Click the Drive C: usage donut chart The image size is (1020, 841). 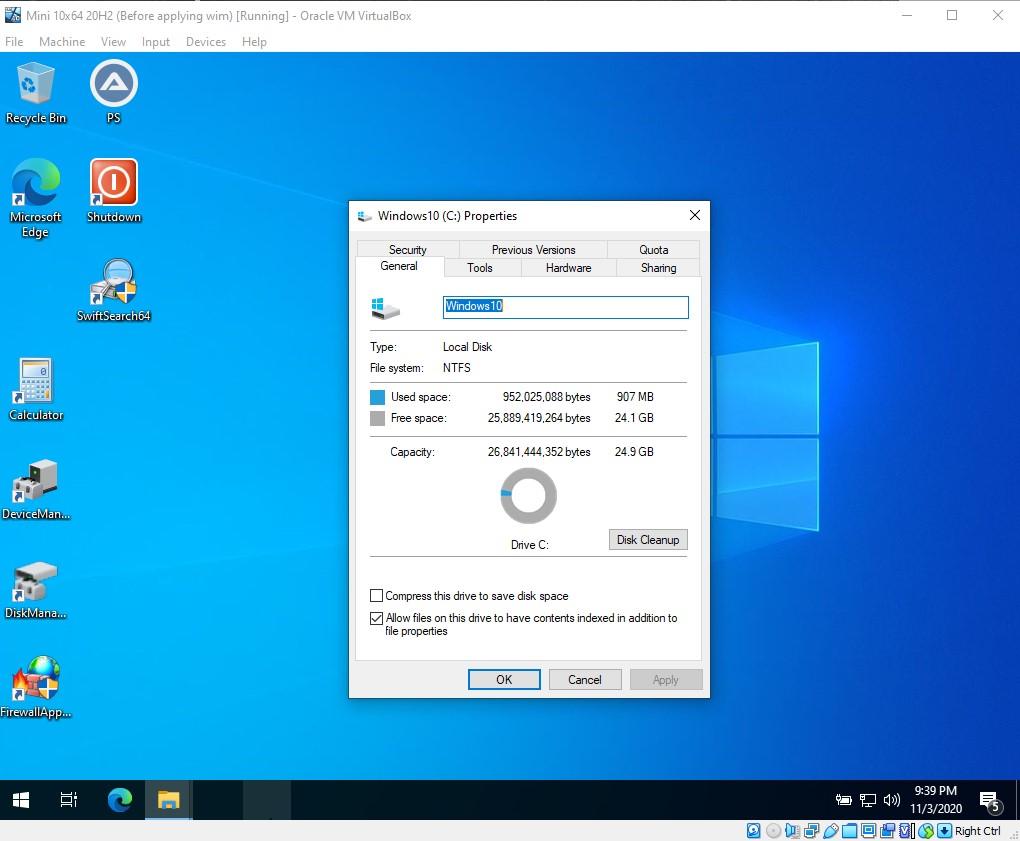(528, 496)
